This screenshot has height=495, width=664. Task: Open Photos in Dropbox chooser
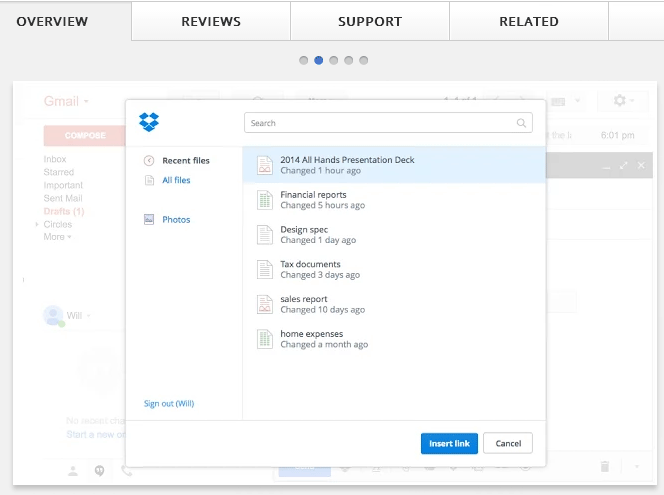176,219
